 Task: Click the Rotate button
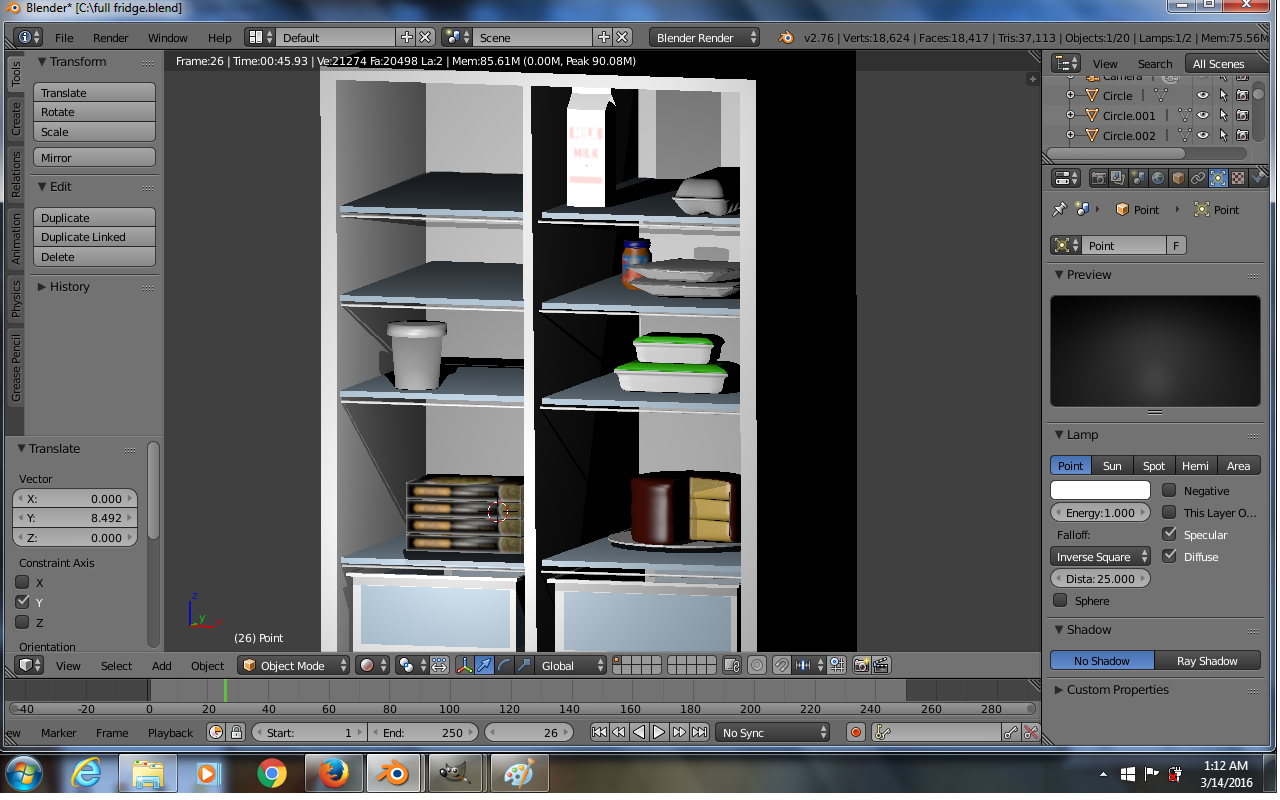click(x=95, y=112)
